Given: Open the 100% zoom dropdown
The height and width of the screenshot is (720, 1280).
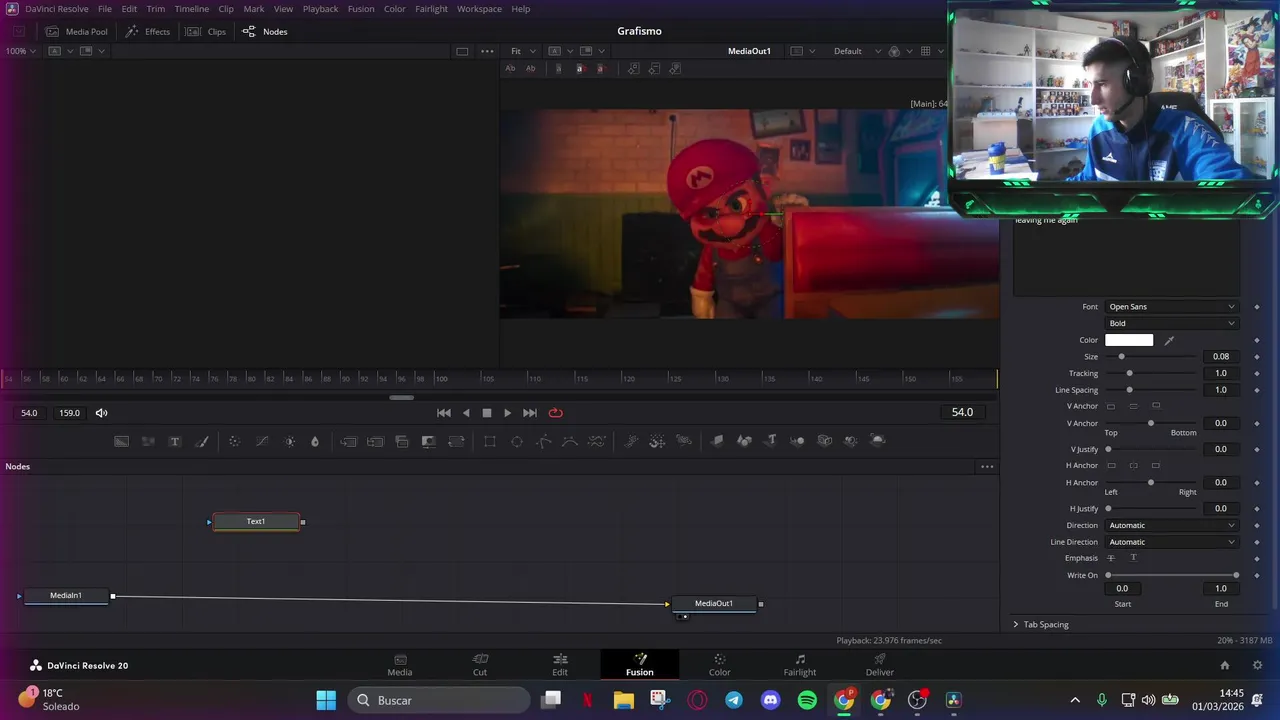Looking at the screenshot, I should (21, 51).
